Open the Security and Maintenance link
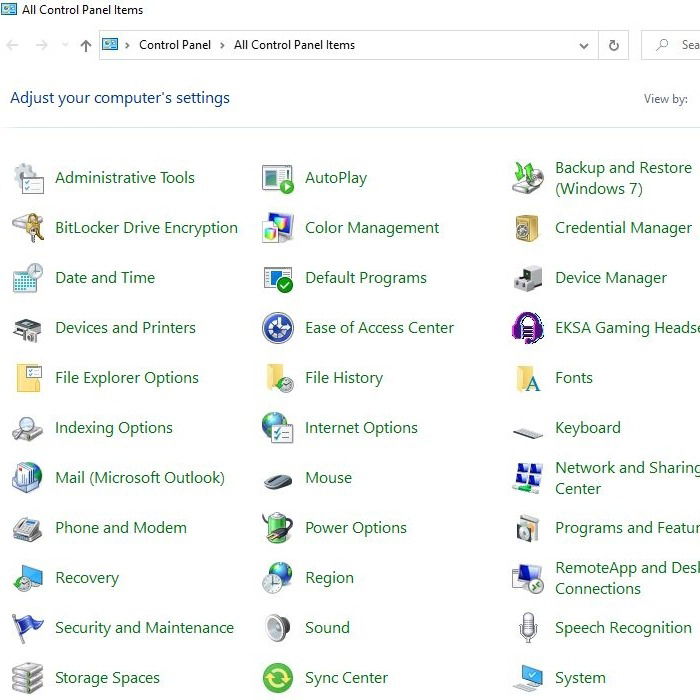Screen dimensions: 700x700 tap(145, 628)
